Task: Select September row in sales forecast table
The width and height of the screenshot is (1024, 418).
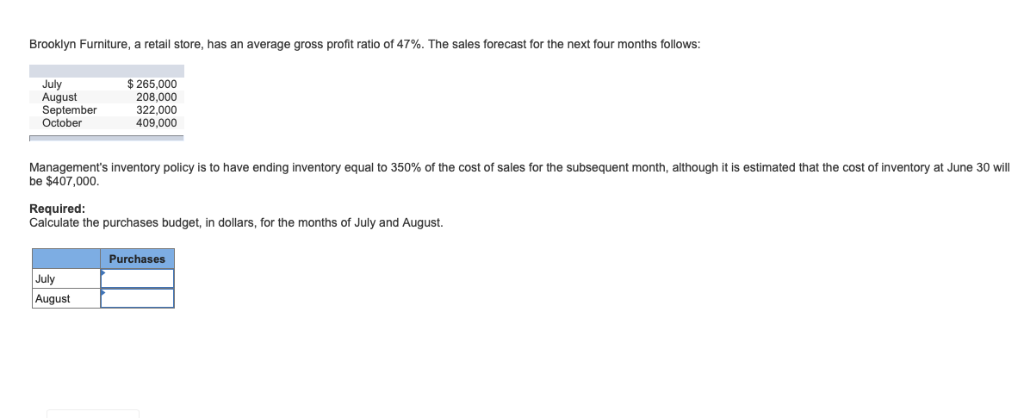Action: (x=106, y=110)
